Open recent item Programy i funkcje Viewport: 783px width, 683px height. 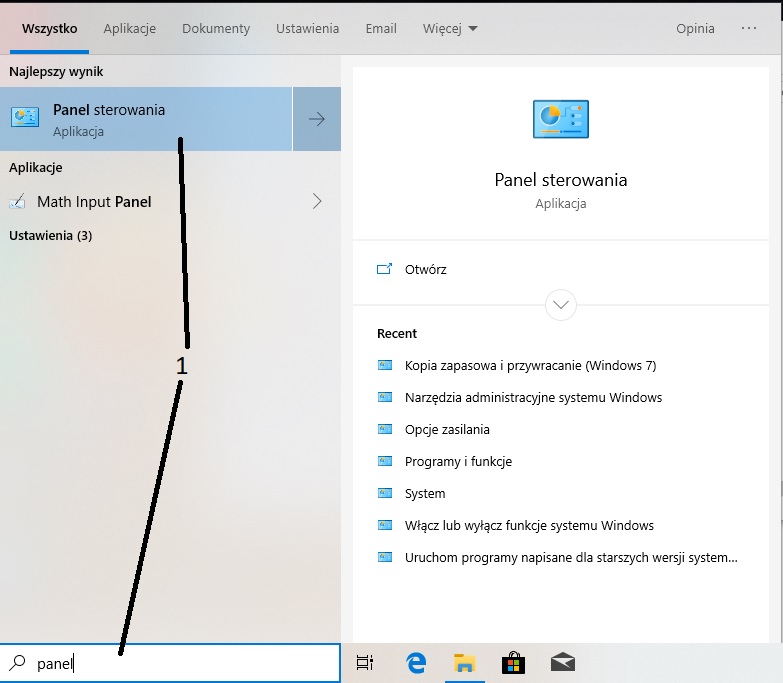(458, 461)
